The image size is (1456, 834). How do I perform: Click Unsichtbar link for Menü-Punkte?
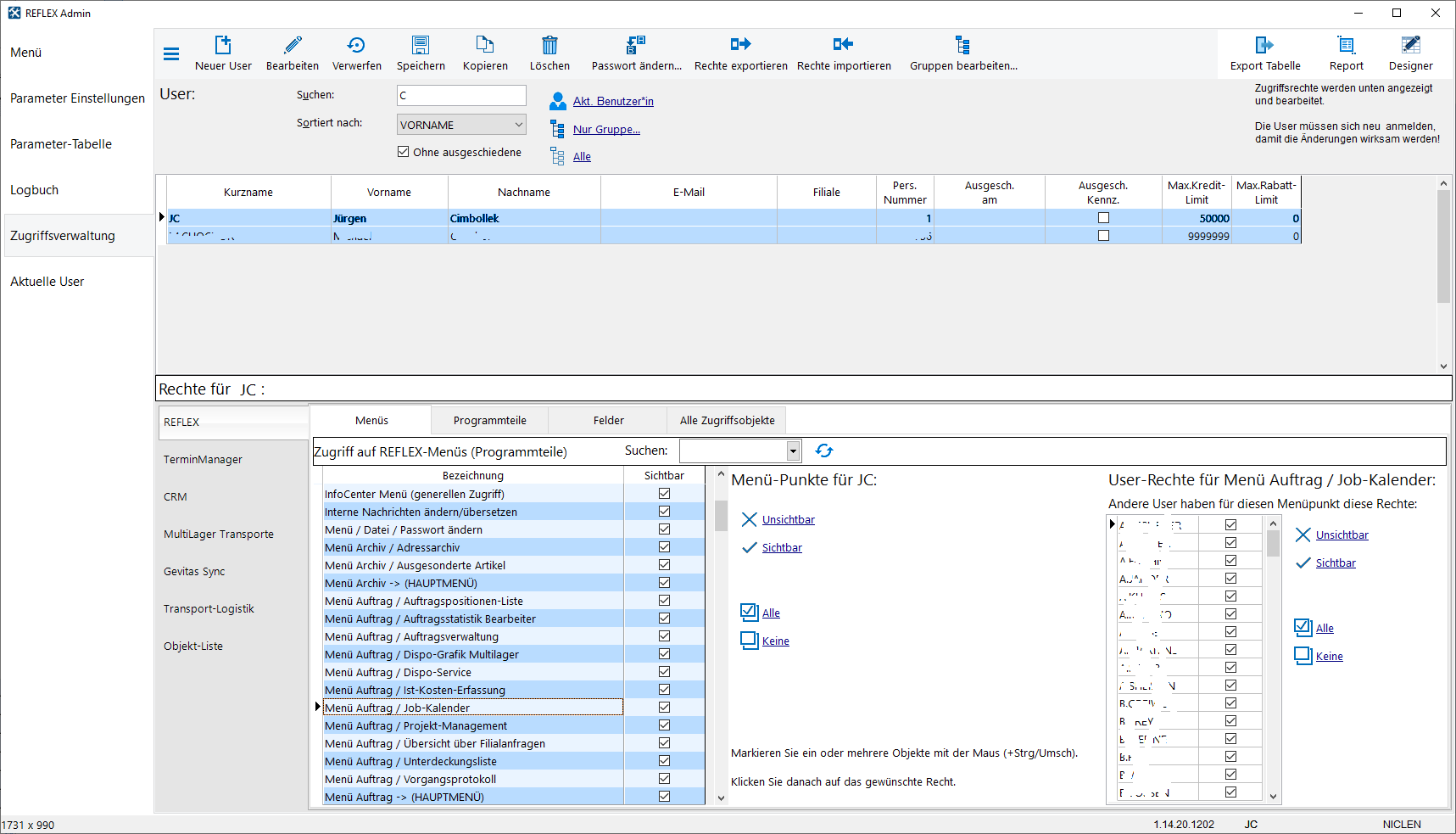[x=788, y=519]
